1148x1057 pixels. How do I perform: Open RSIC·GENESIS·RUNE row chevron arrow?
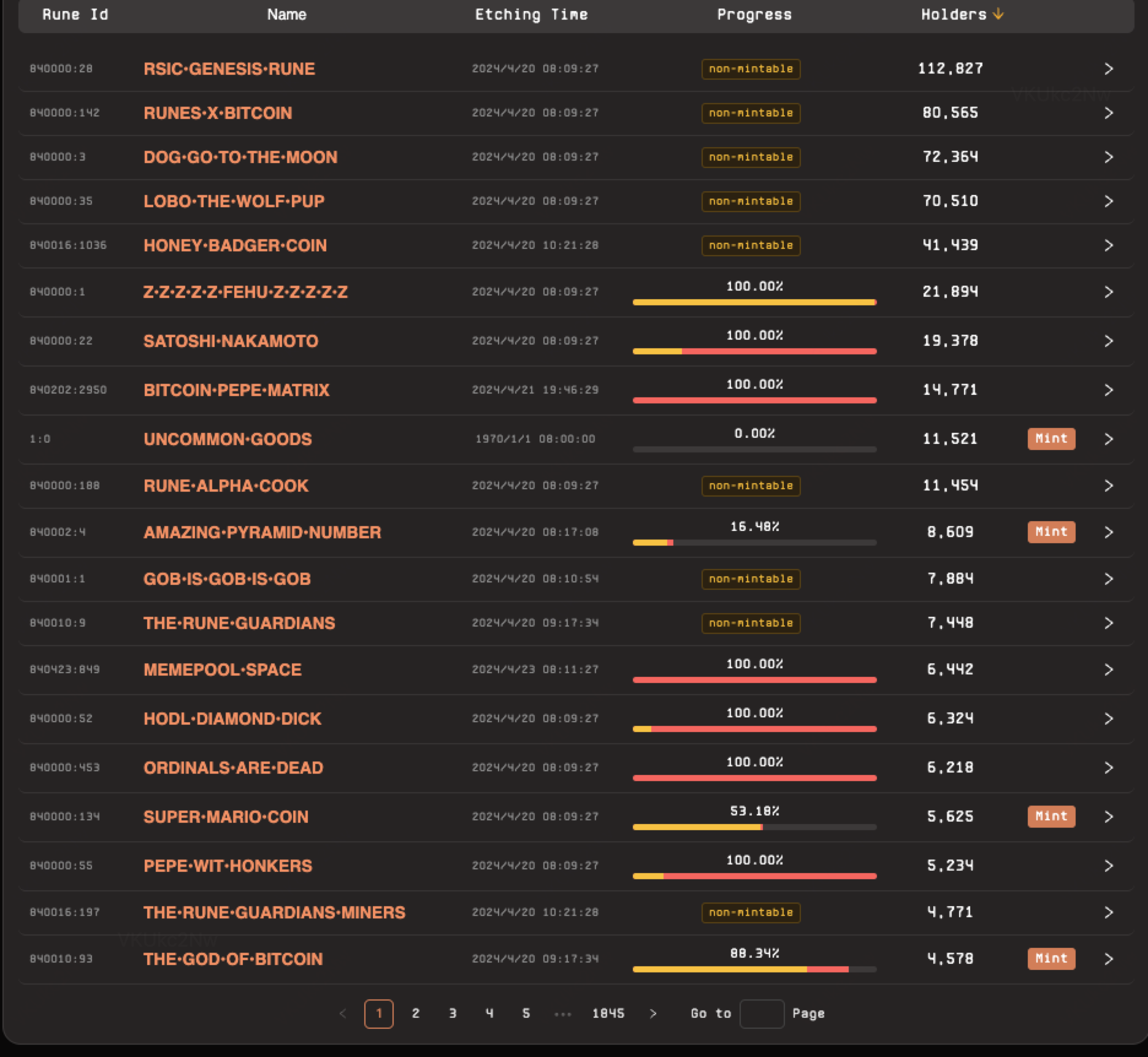pos(1108,69)
